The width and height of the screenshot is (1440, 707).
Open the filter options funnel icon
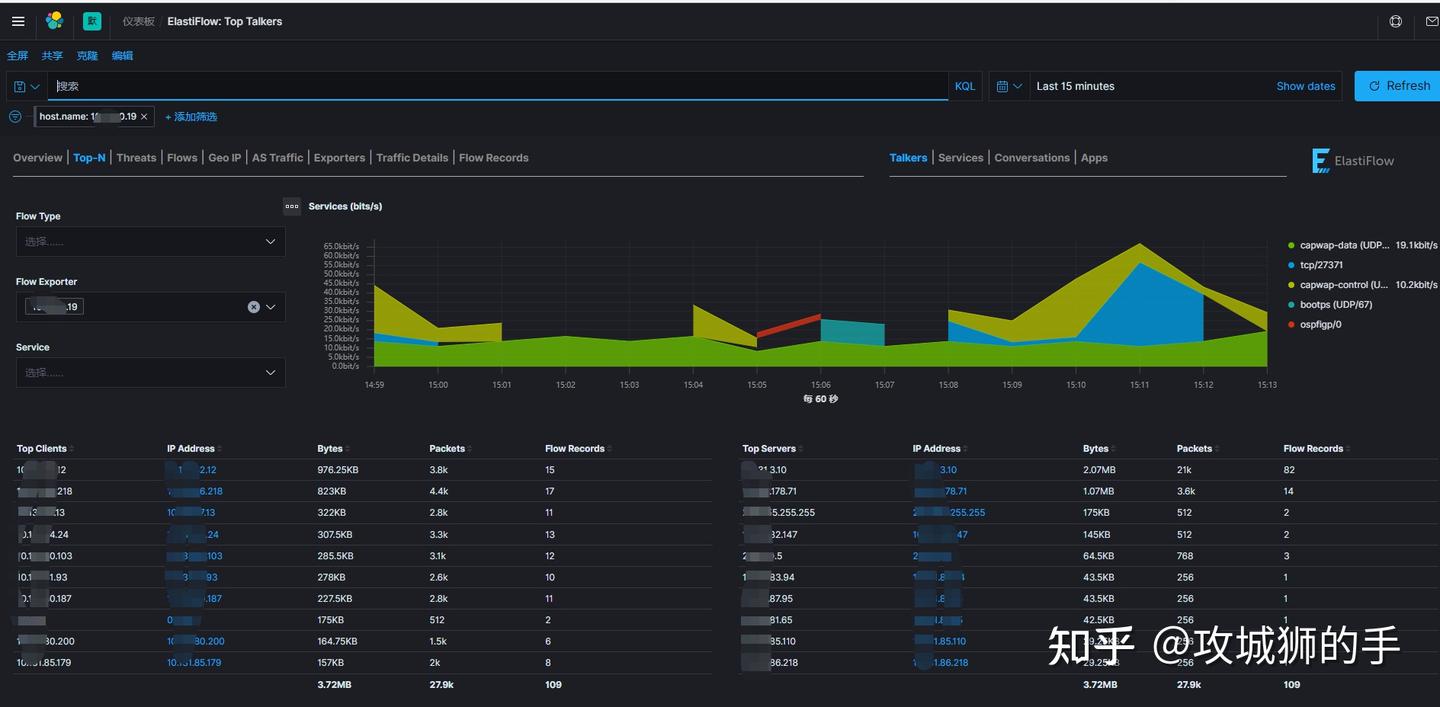coord(15,117)
